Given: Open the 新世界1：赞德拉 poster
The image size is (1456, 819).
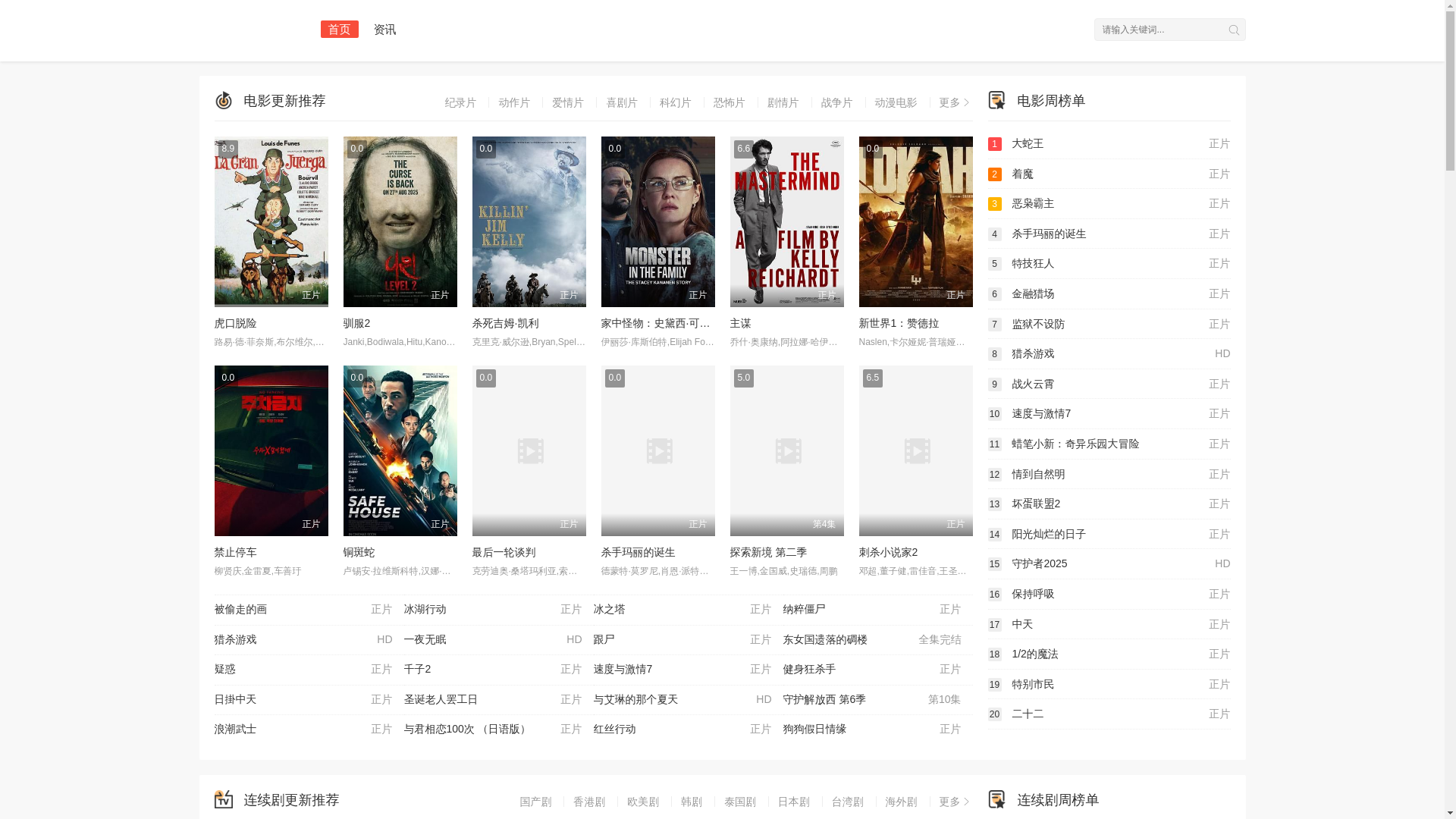Looking at the screenshot, I should (915, 221).
